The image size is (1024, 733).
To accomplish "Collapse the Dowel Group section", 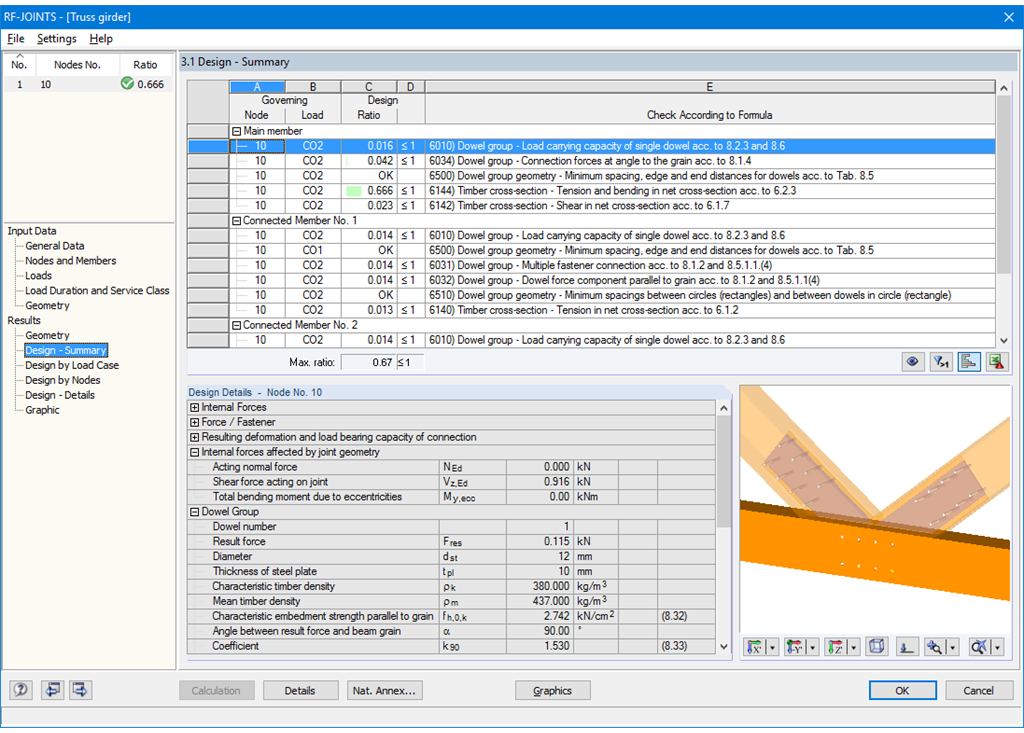I will [x=194, y=512].
